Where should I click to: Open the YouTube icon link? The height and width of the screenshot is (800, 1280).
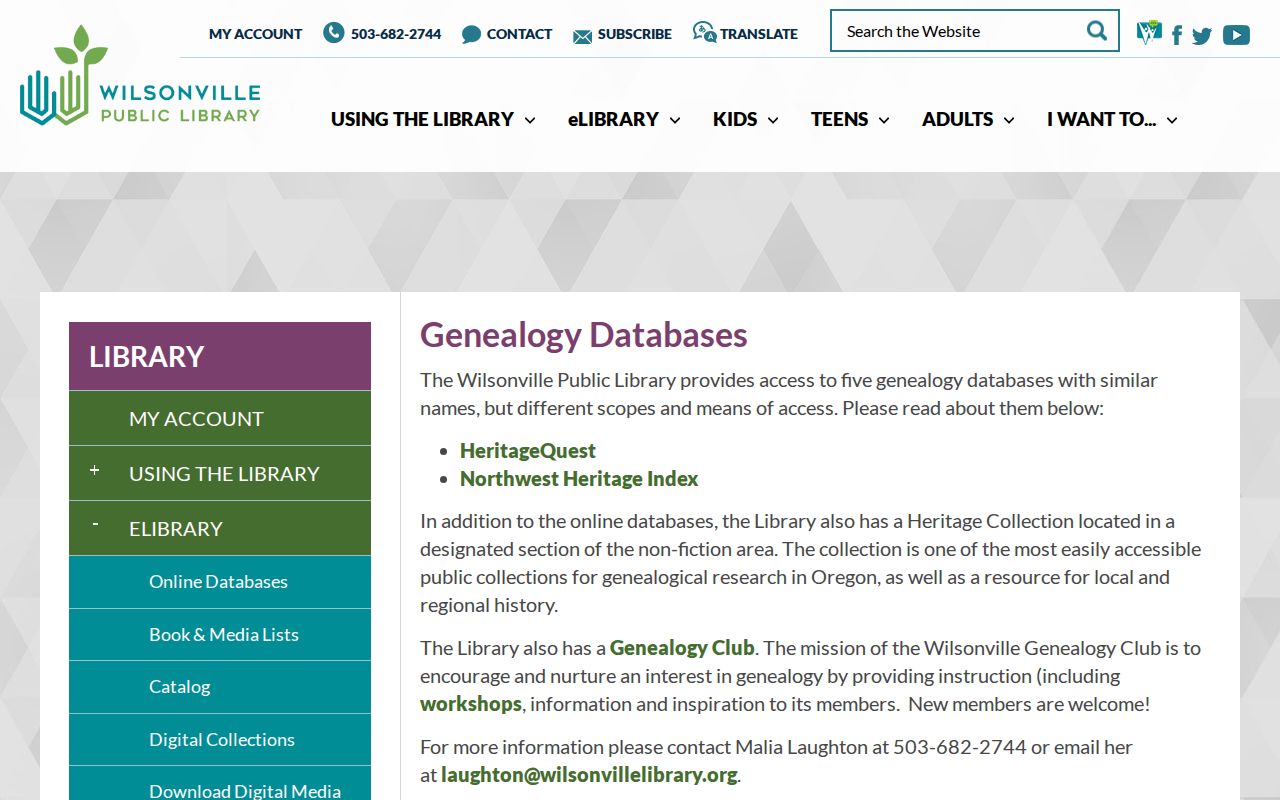click(1236, 35)
